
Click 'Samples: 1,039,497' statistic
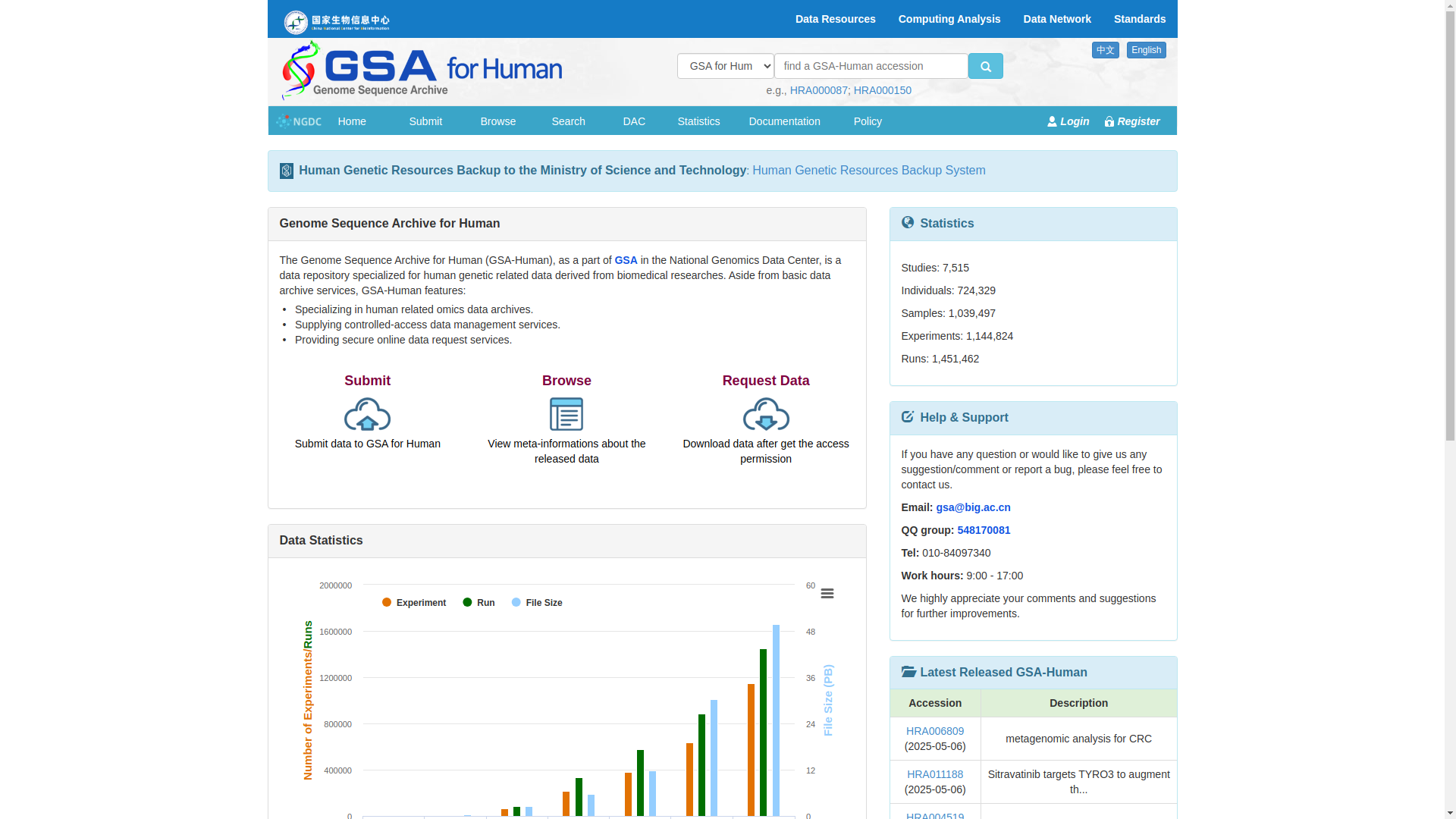click(x=948, y=313)
